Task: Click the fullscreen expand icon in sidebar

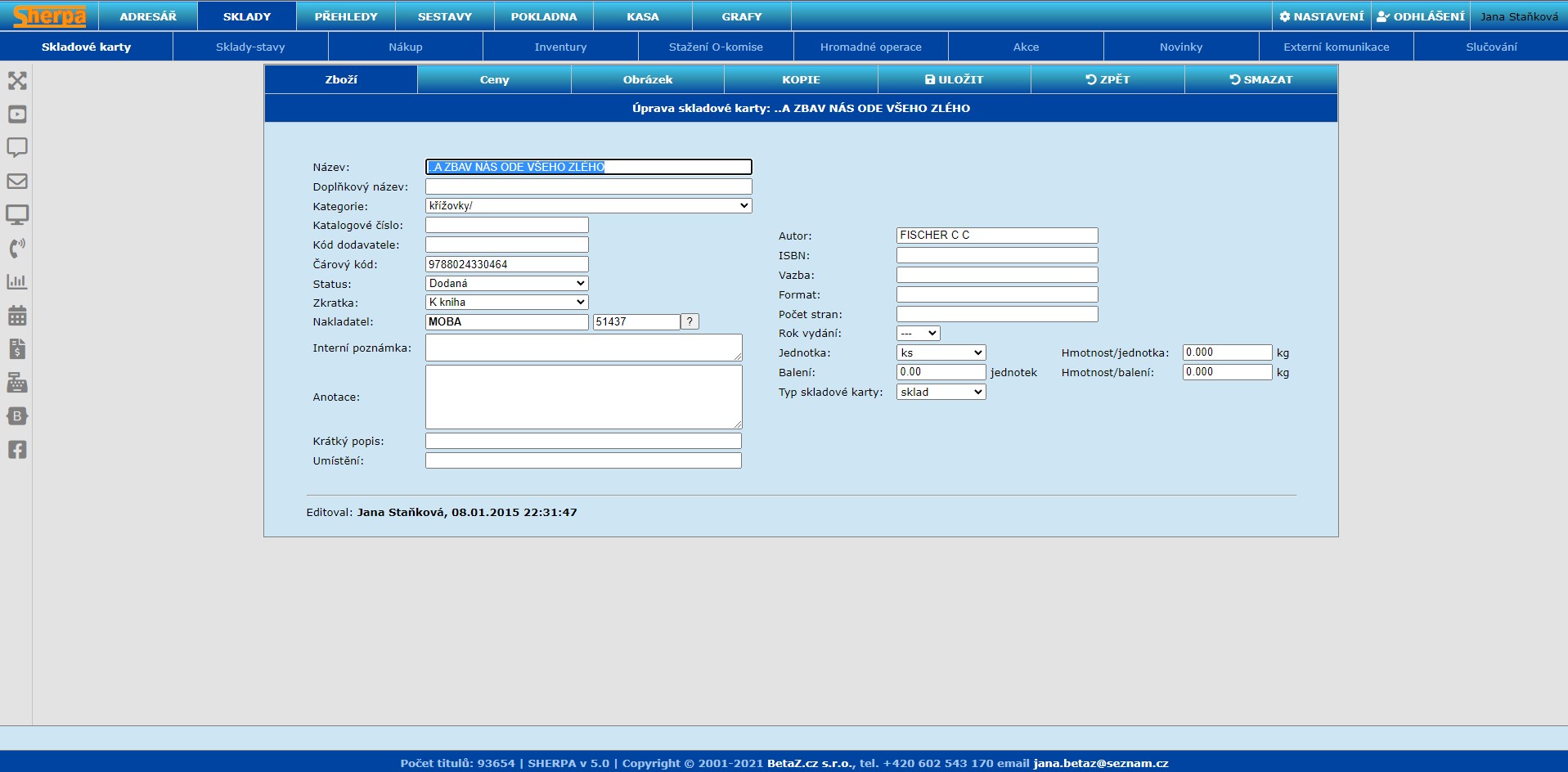Action: coord(17,81)
